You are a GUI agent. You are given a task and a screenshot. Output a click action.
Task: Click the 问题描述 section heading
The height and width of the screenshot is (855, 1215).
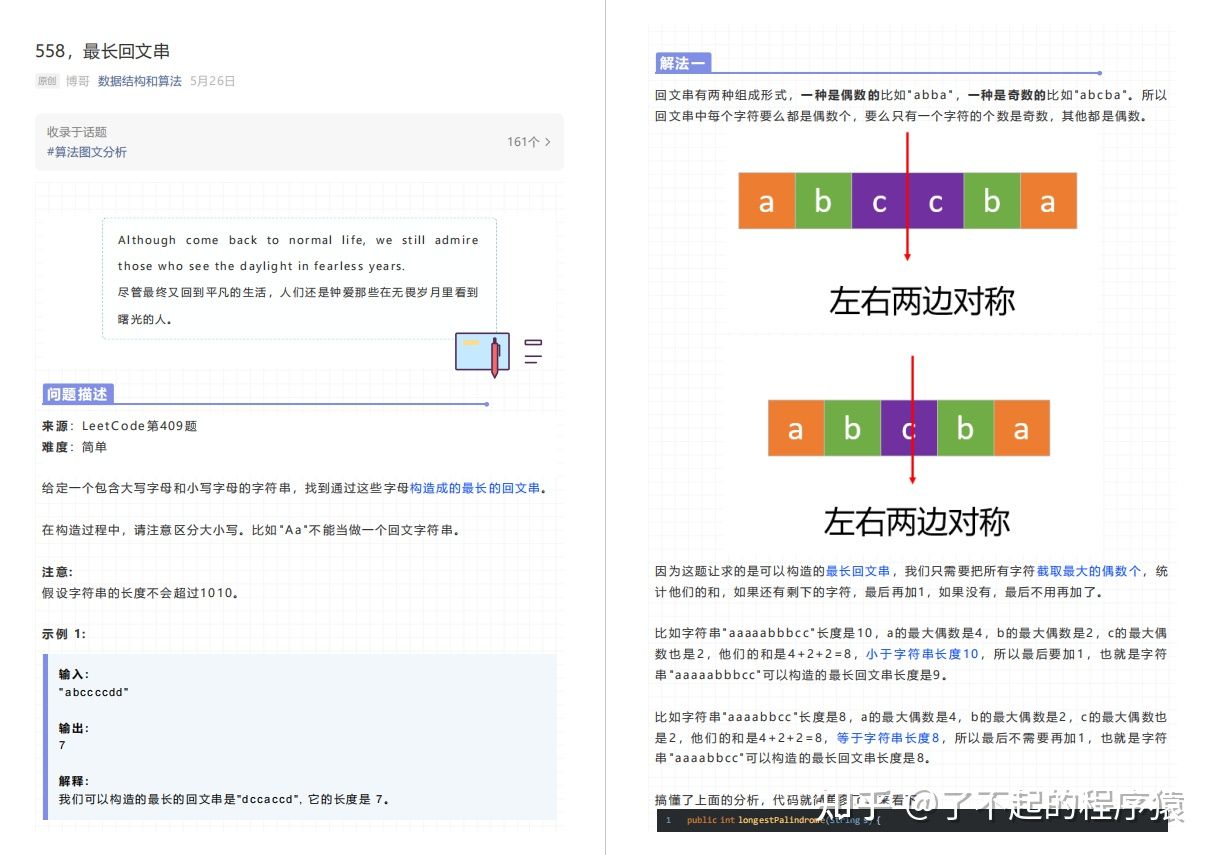coord(77,394)
